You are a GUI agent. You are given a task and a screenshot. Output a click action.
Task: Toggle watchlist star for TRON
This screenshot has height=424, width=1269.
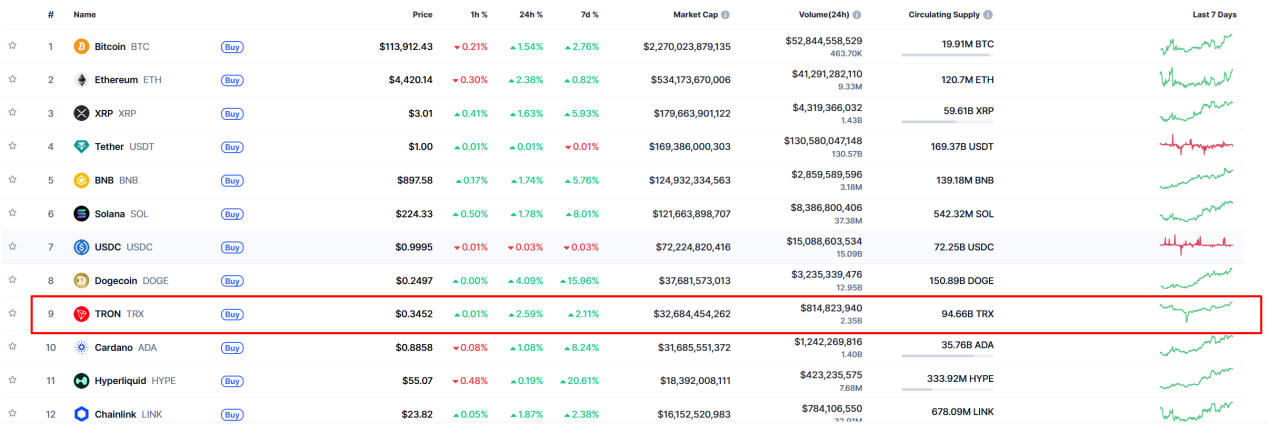tap(13, 313)
